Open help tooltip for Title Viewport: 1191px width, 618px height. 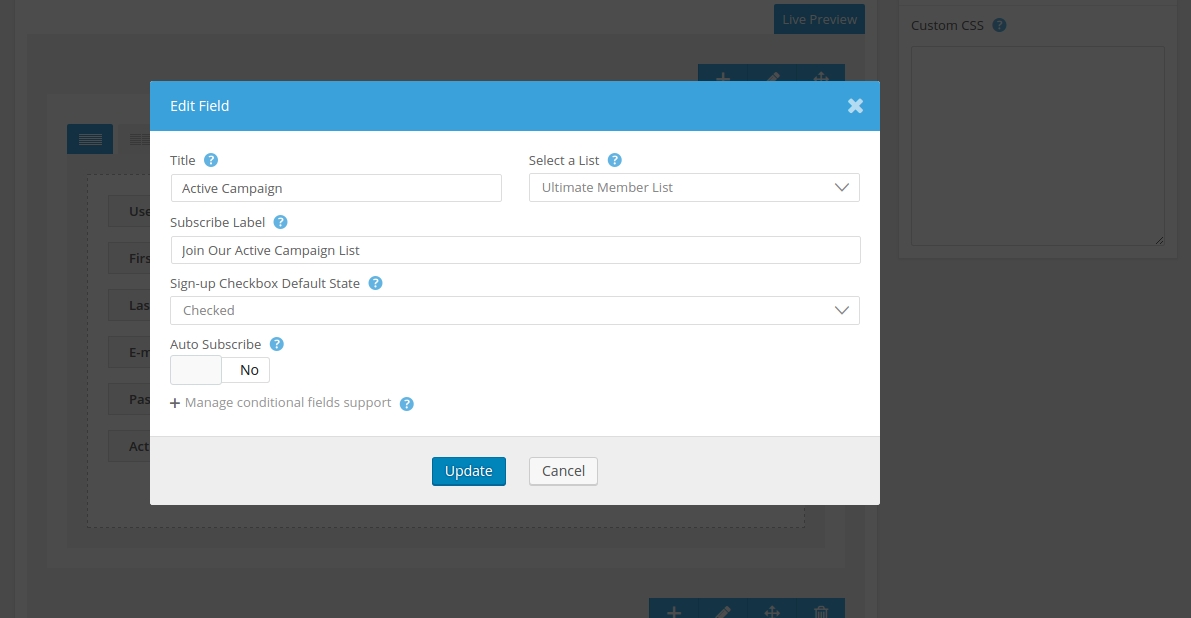pos(211,160)
